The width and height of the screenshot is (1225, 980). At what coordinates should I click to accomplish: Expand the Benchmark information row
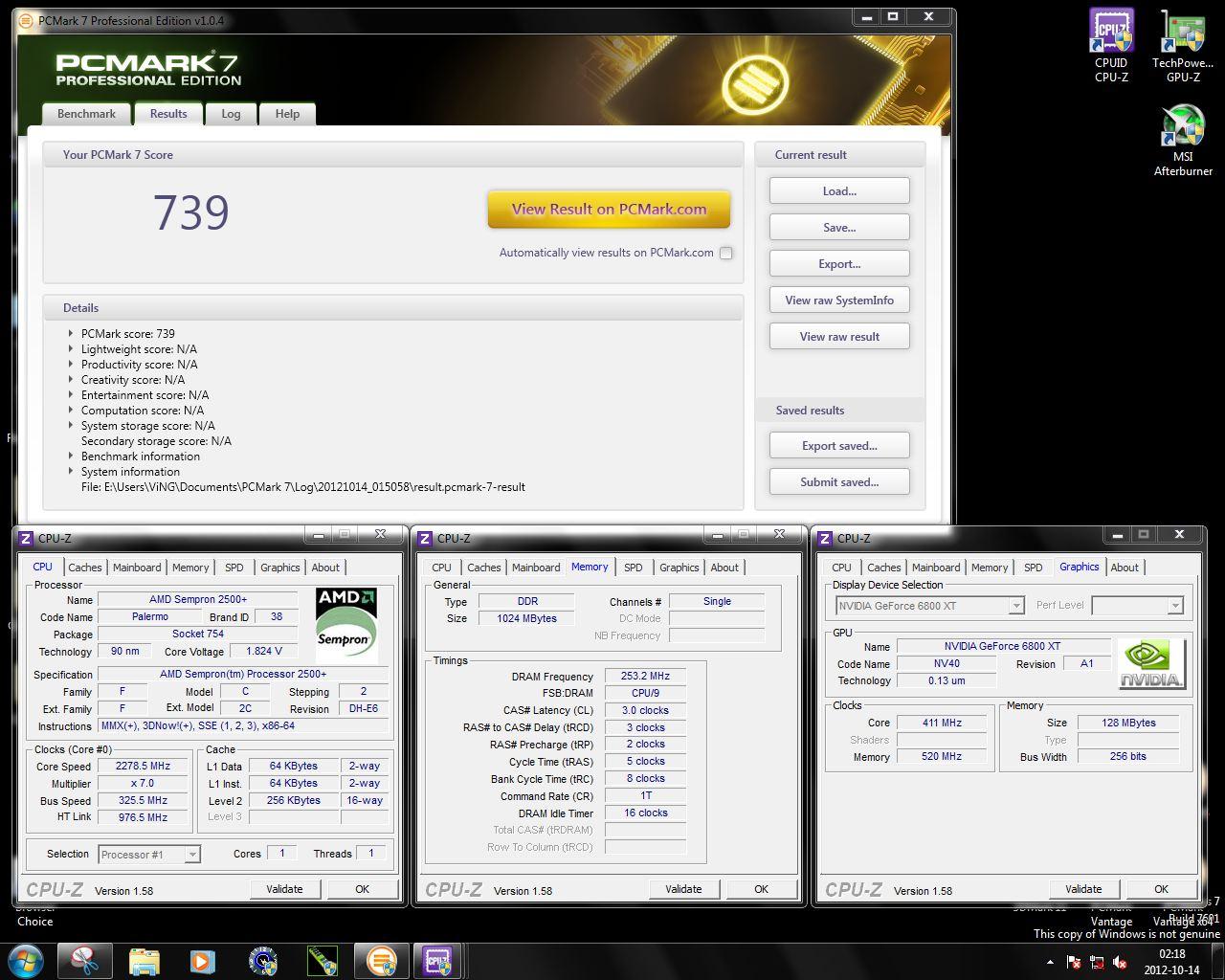click(71, 457)
